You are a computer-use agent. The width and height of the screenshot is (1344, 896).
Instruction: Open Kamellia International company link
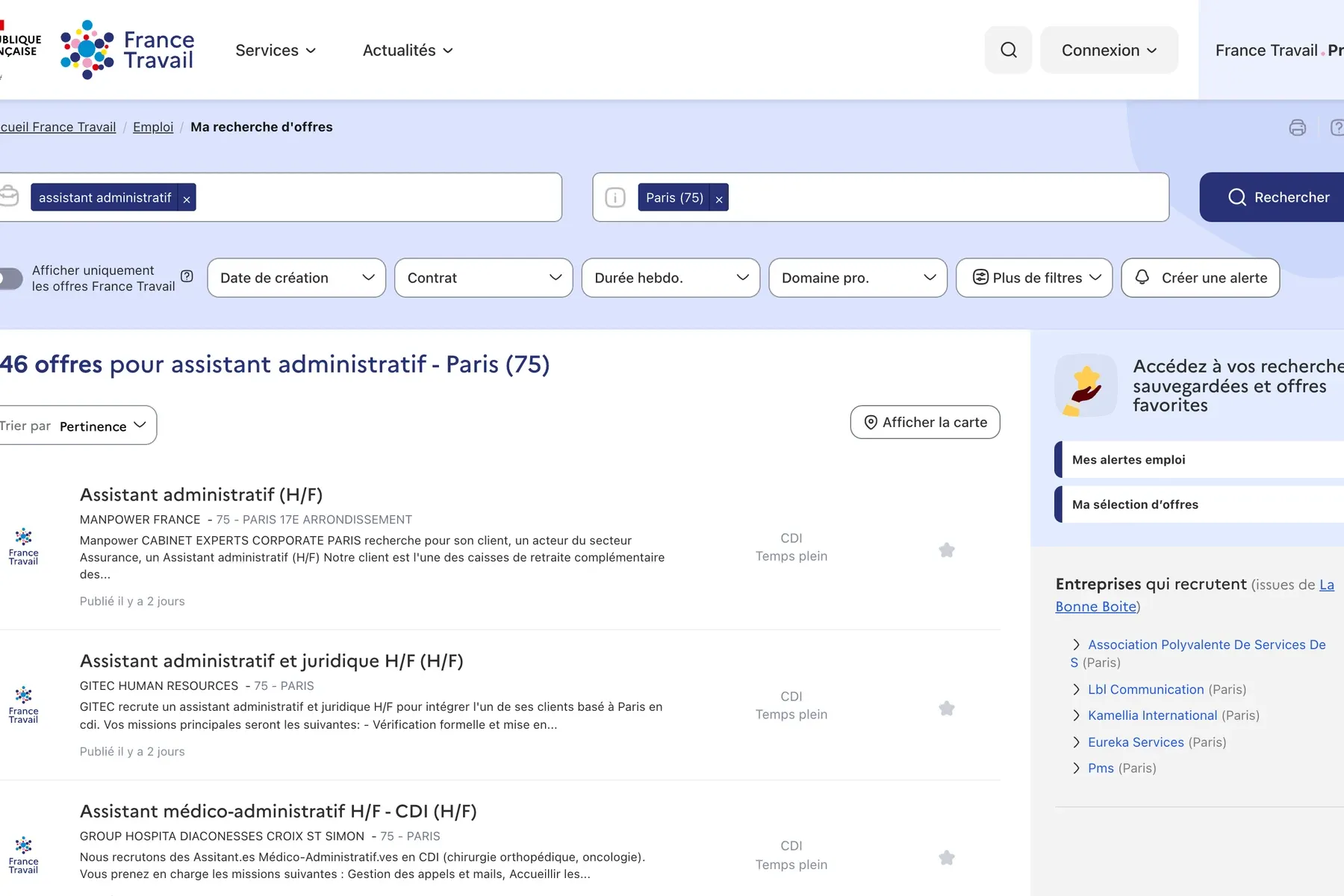1152,715
